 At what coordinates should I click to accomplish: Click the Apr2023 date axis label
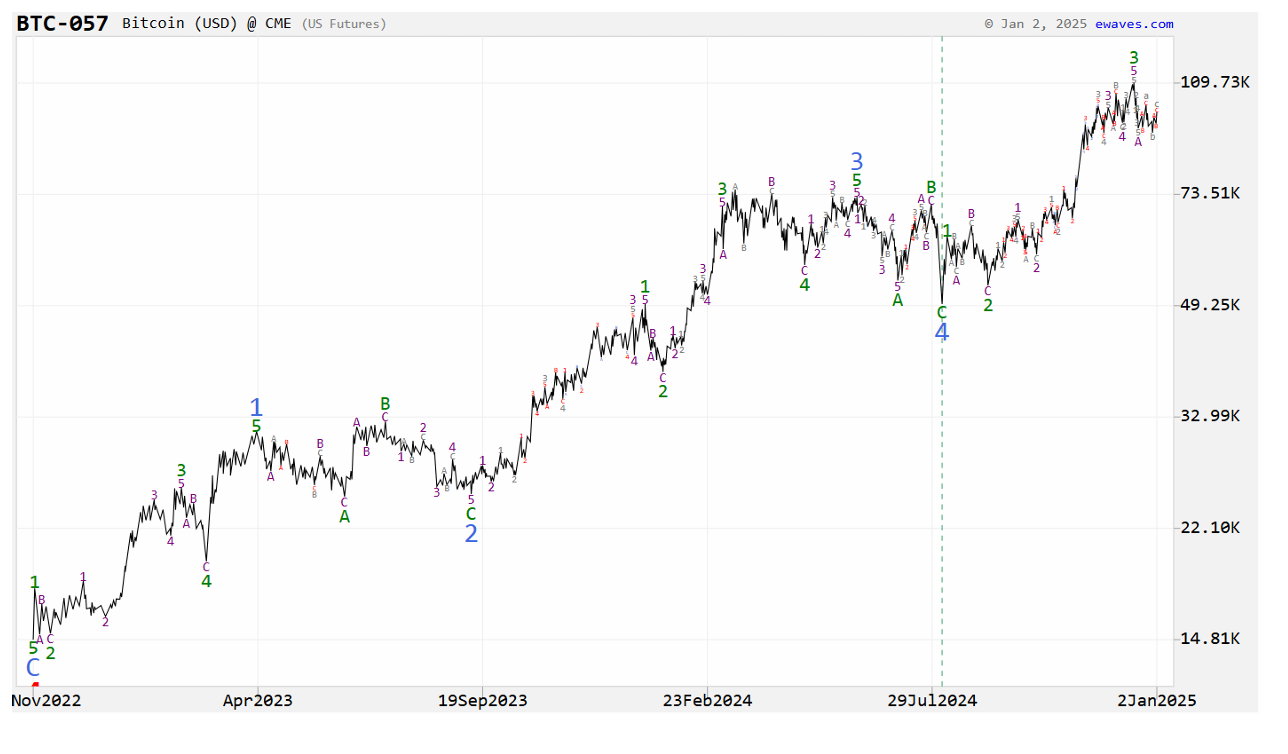click(258, 701)
